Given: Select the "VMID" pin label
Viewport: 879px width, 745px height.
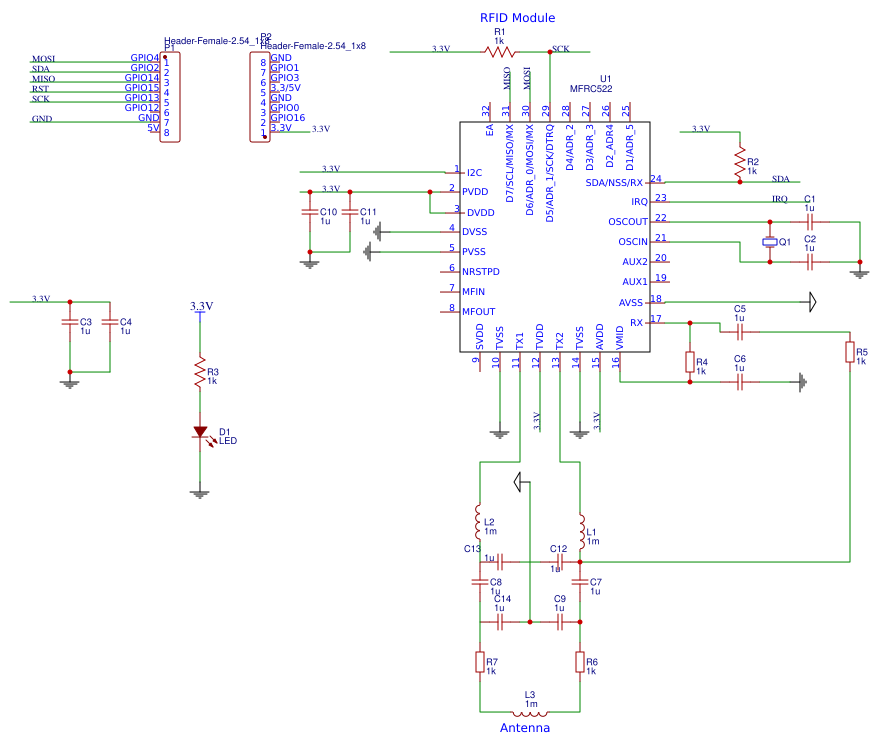Looking at the screenshot, I should coord(619,338).
